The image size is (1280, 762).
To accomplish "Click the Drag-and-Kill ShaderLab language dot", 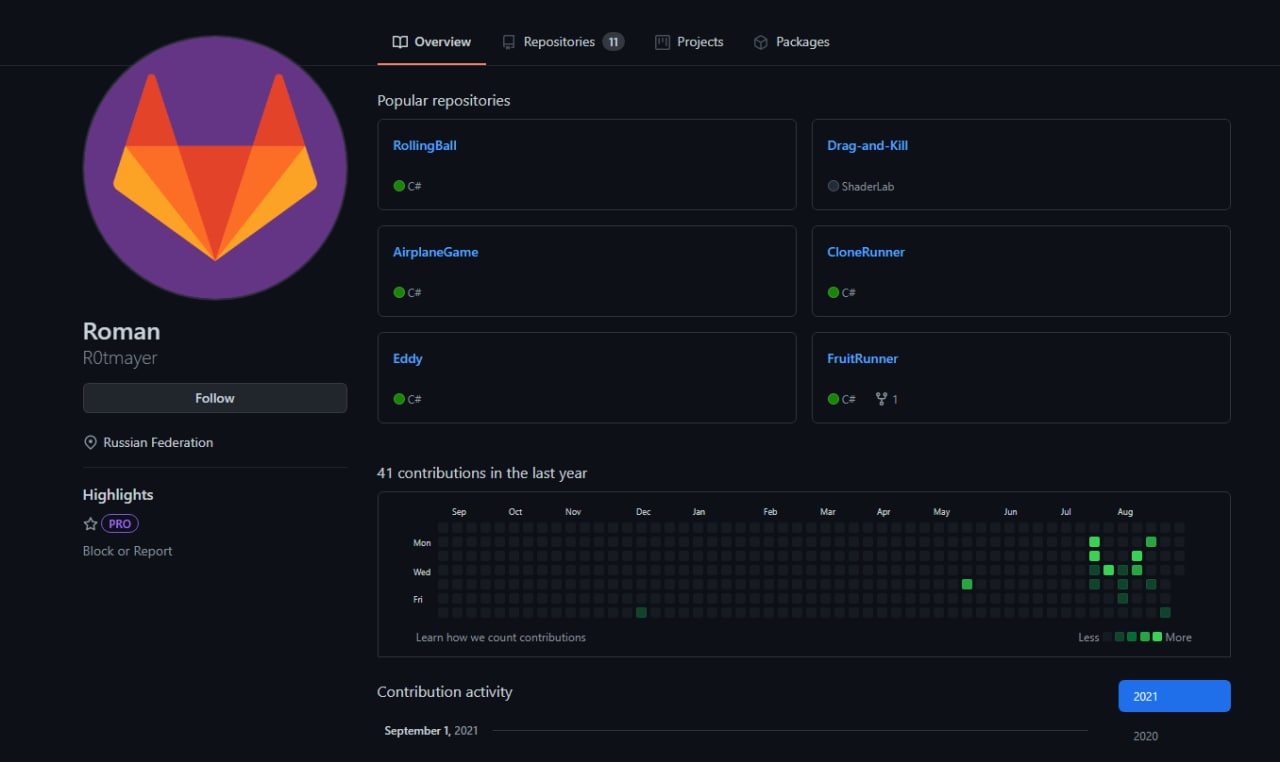I will pos(833,186).
